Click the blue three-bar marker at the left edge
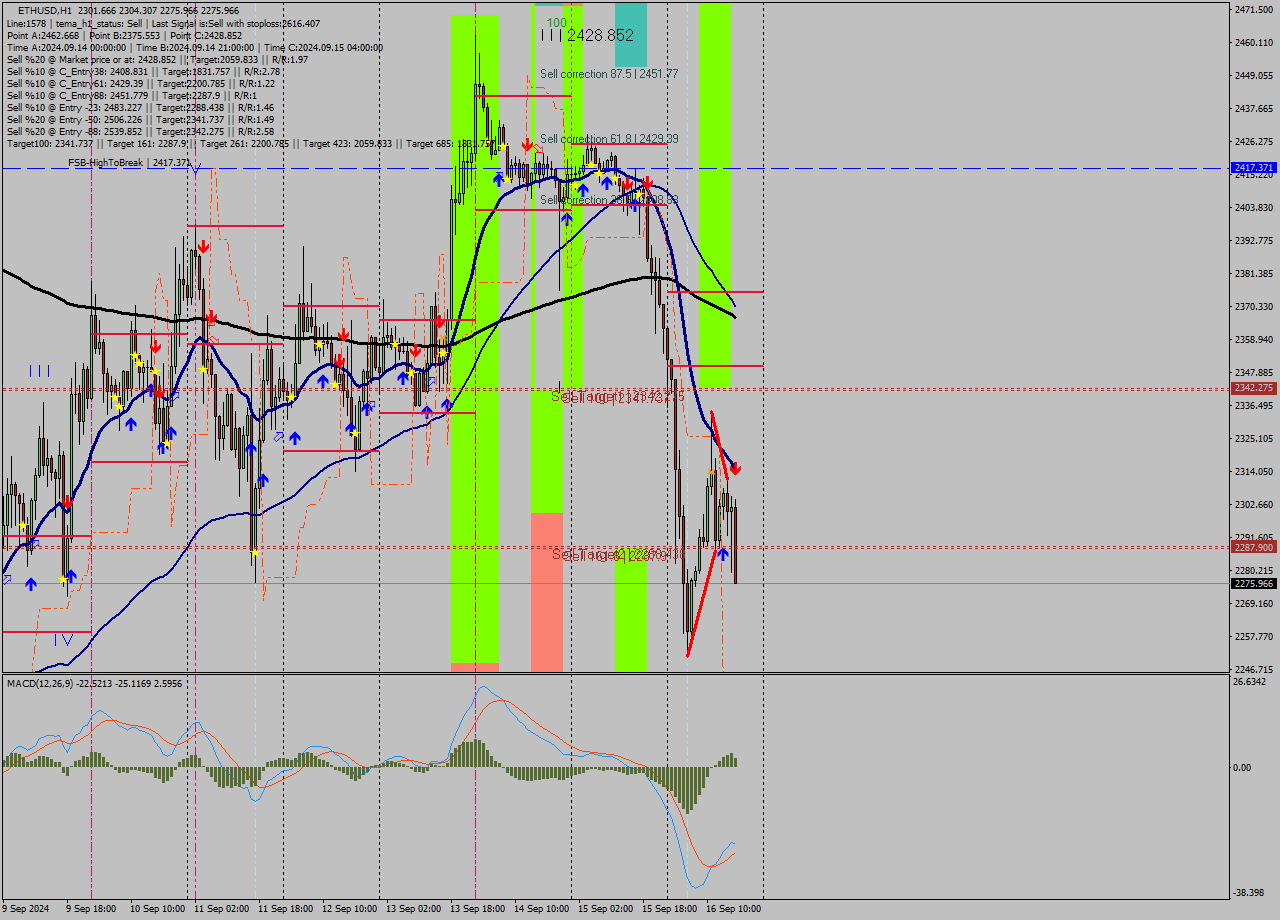This screenshot has width=1280, height=920. click(x=39, y=371)
